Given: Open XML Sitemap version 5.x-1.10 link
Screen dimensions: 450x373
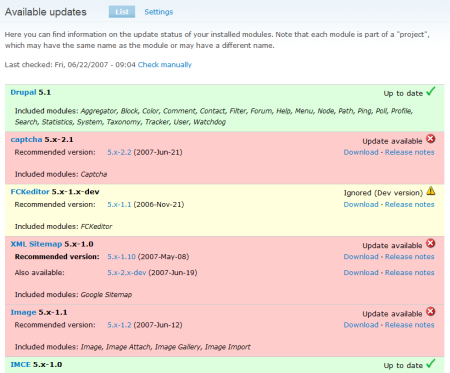Looking at the screenshot, I should pyautogui.click(x=121, y=257).
